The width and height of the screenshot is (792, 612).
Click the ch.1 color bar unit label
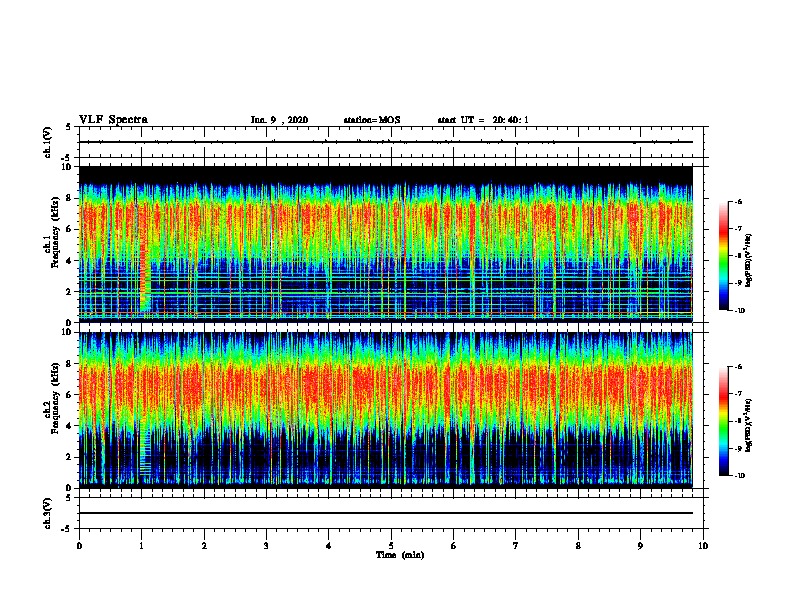pyautogui.click(x=749, y=260)
